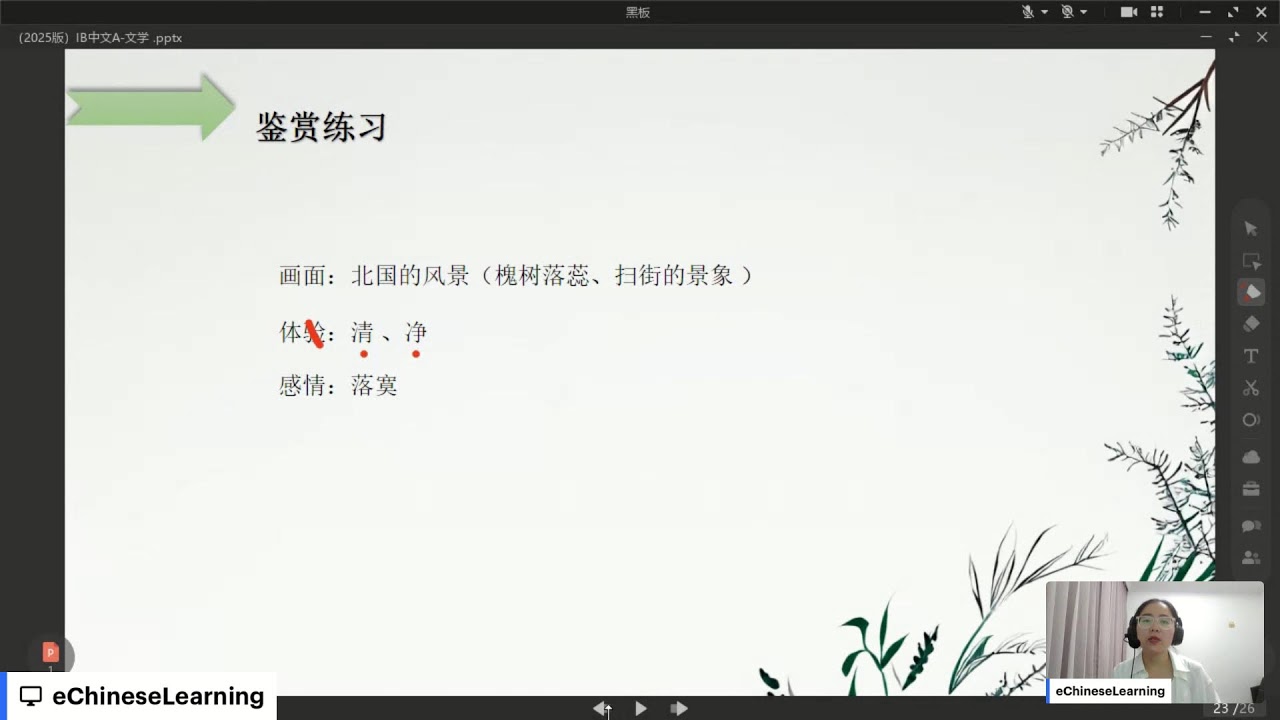Click the 鉴赏练习 slide heading
Viewport: 1280px width, 720px height.
tap(321, 127)
